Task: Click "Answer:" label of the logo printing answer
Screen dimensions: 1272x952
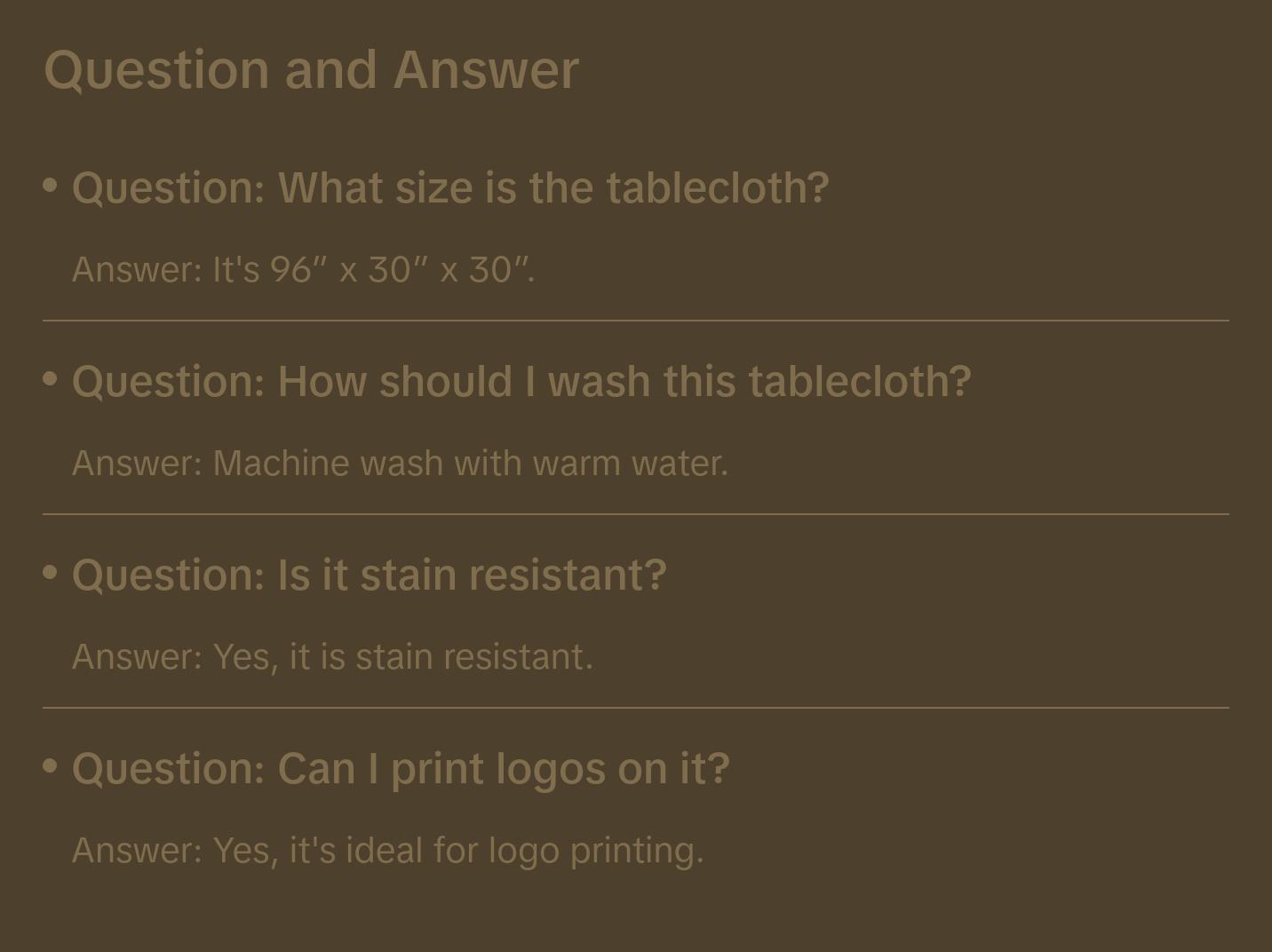Action: click(x=138, y=851)
